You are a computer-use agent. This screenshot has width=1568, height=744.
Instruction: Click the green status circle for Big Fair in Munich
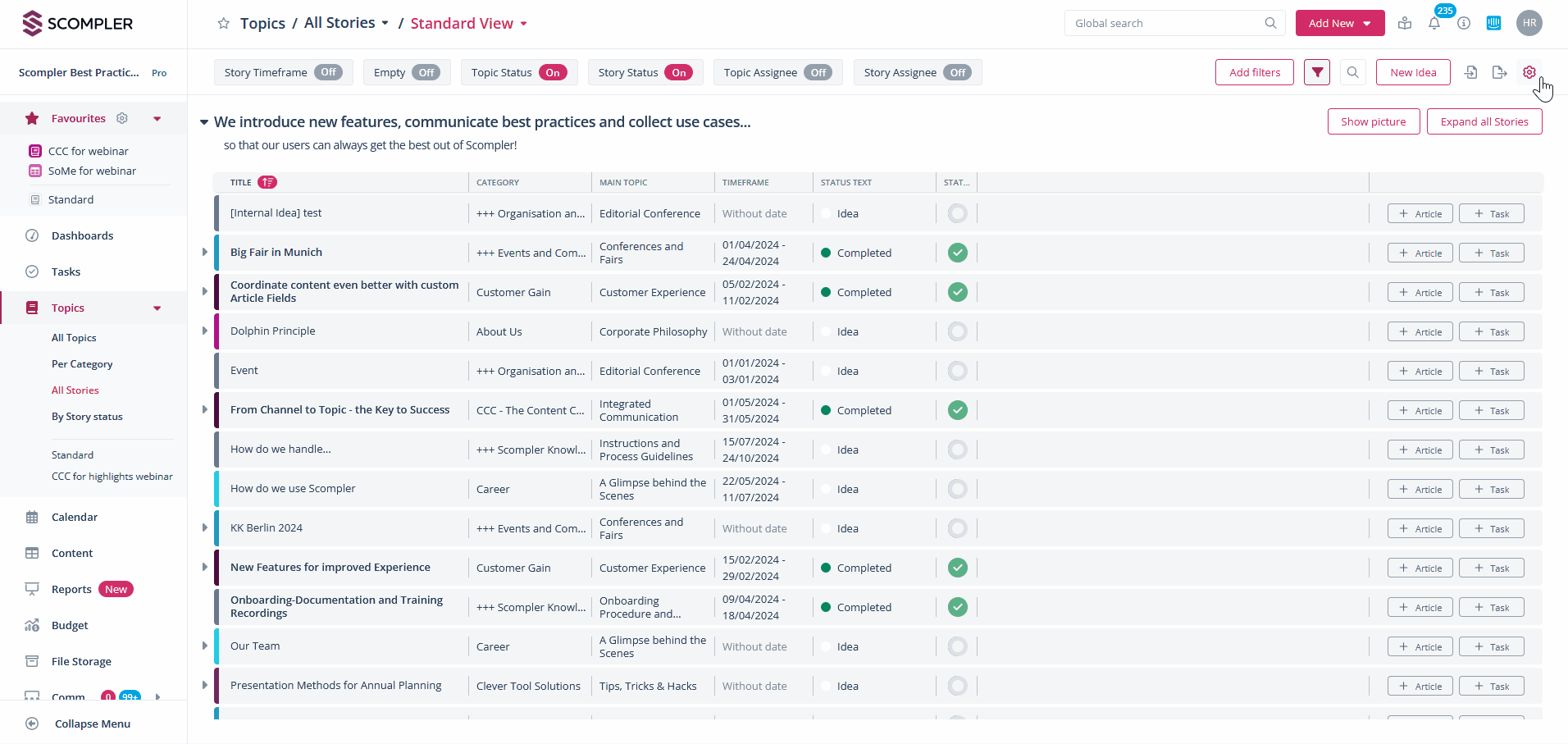point(957,253)
